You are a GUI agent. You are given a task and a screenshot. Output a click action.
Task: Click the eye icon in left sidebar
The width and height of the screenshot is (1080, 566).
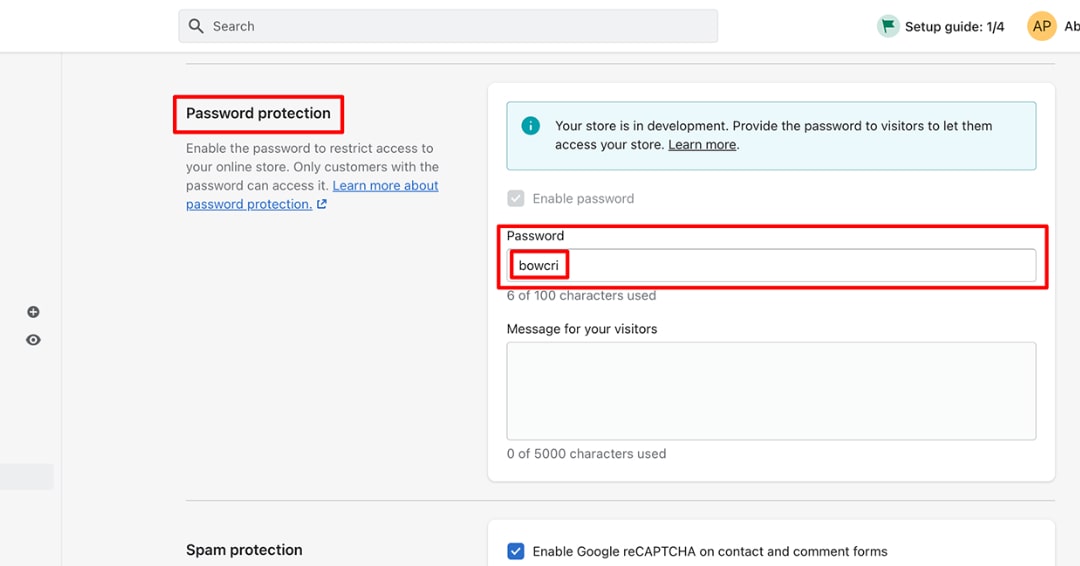[33, 340]
